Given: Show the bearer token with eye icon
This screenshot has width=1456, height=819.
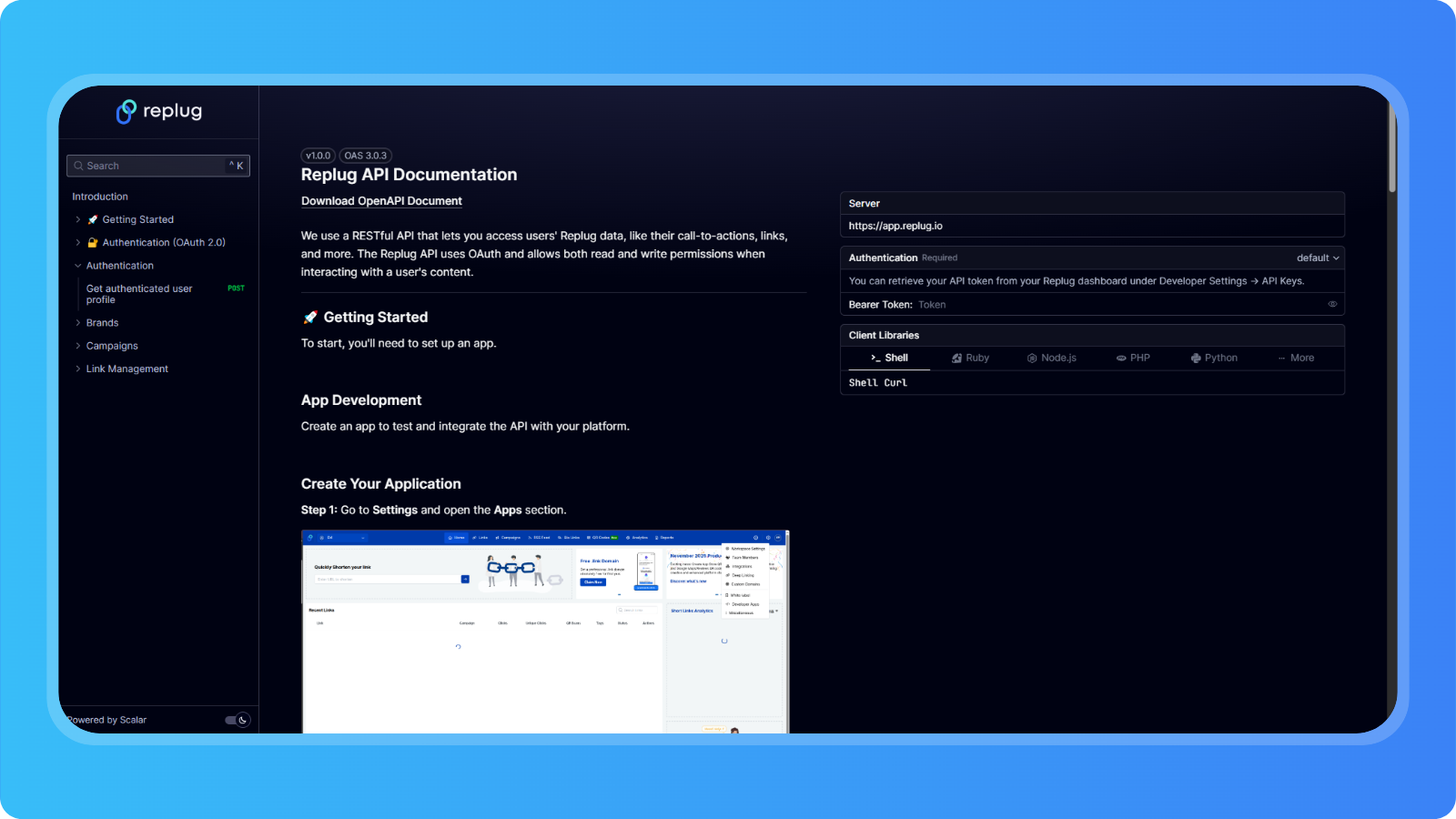Looking at the screenshot, I should tap(1332, 305).
